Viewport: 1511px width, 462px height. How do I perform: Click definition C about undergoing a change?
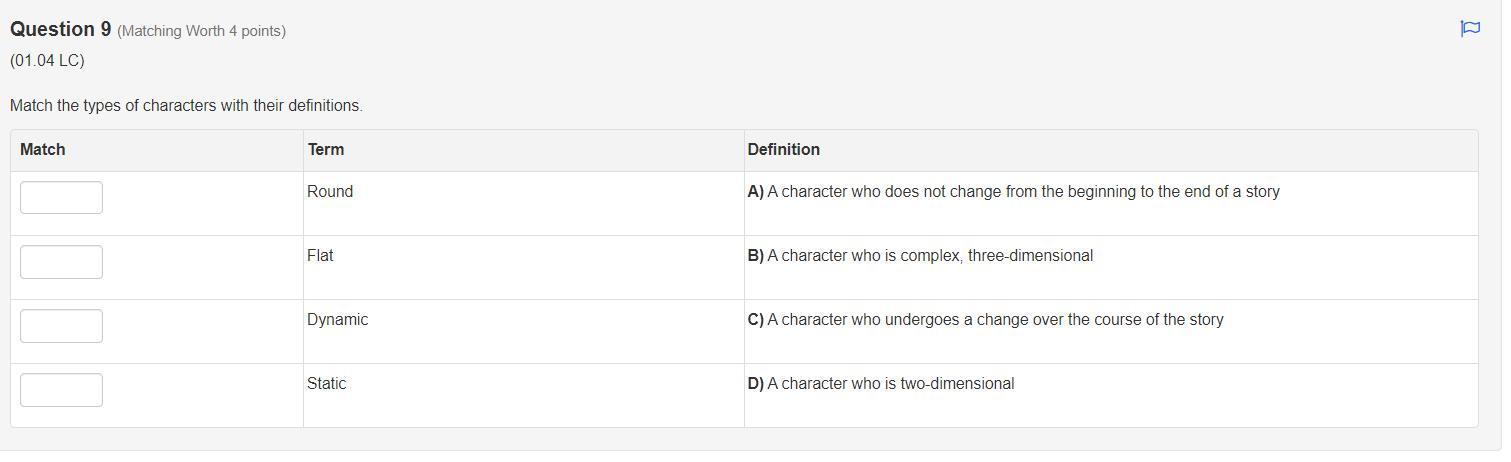click(985, 320)
